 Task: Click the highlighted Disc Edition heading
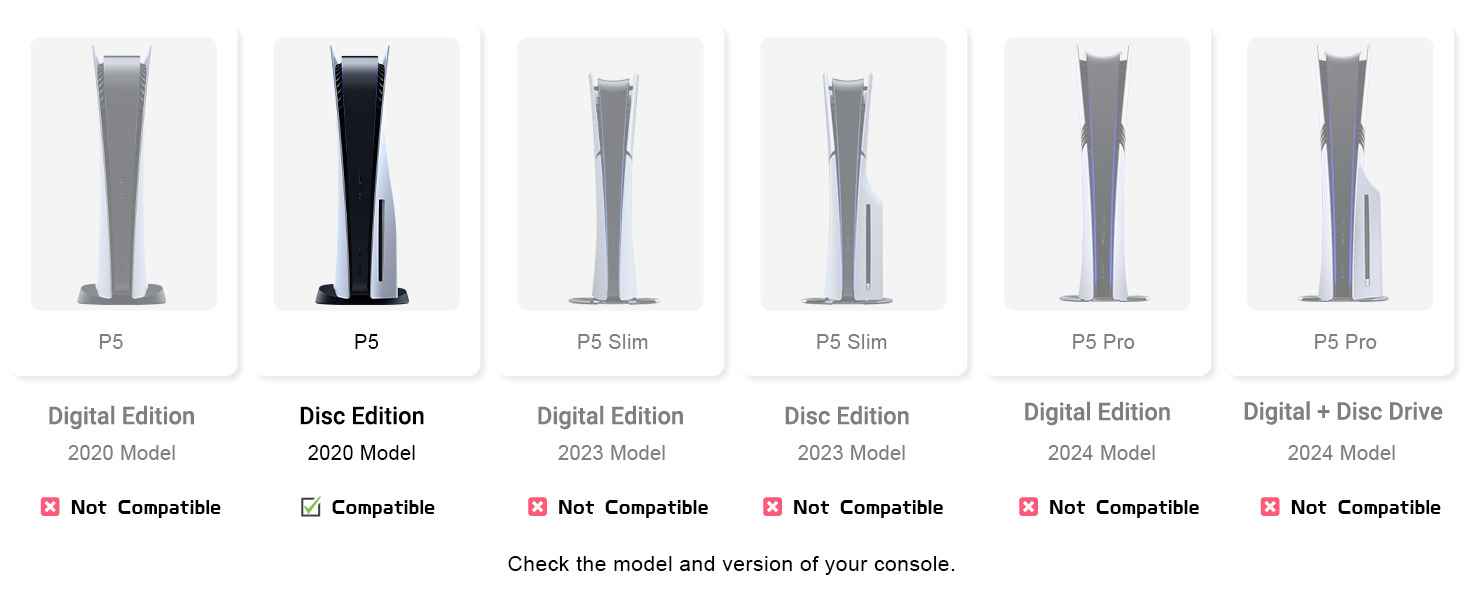click(362, 416)
